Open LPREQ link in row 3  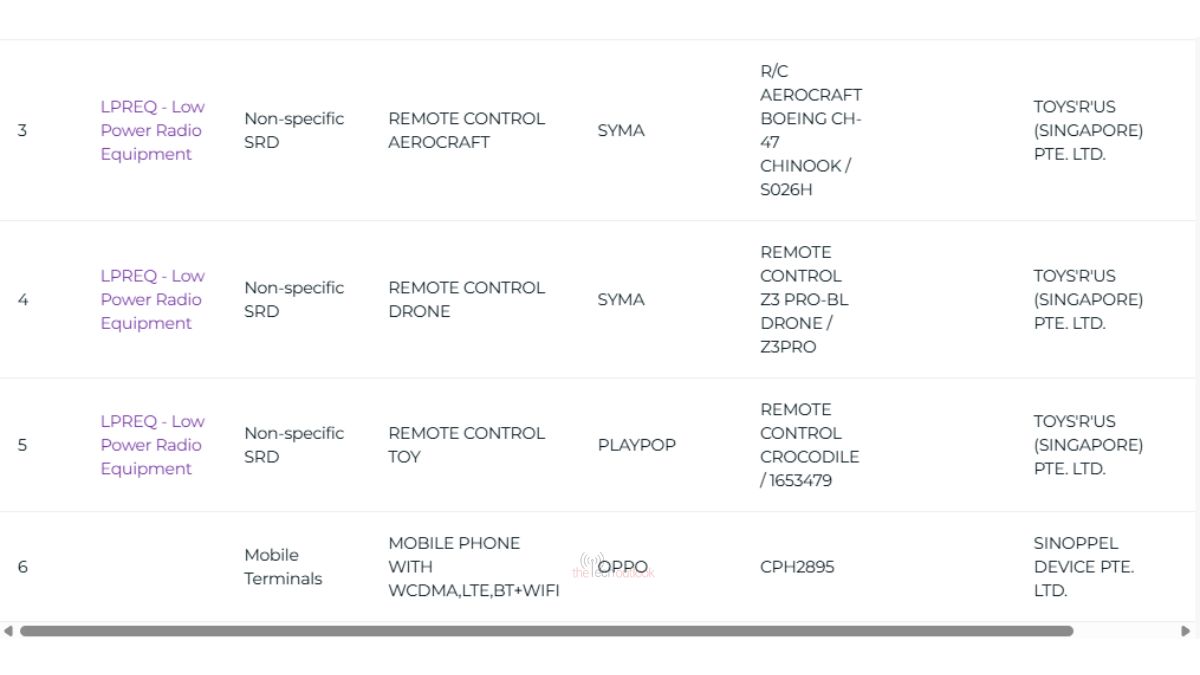152,130
